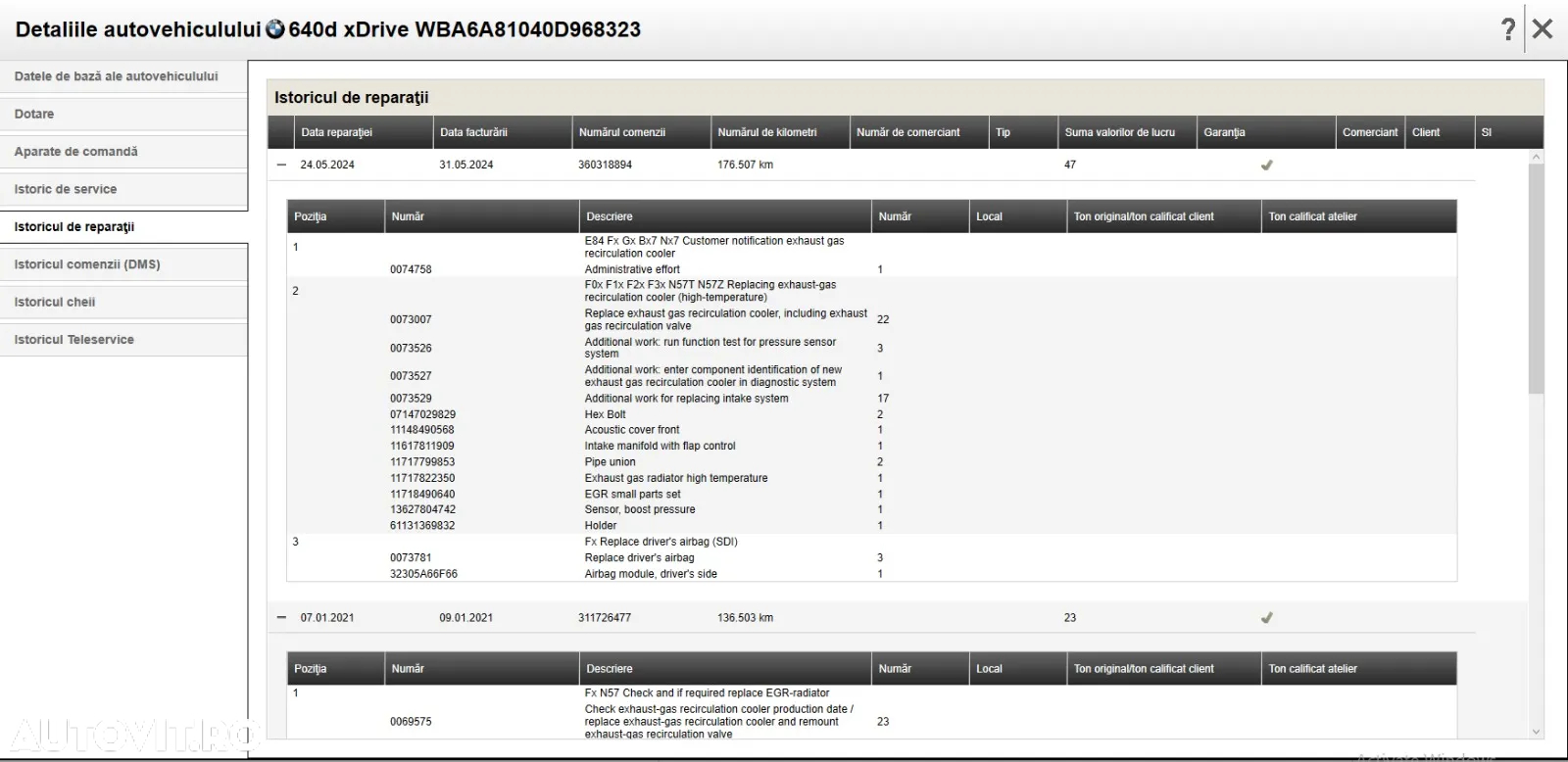
Task: Select the Holder part row
Action: 871,526
